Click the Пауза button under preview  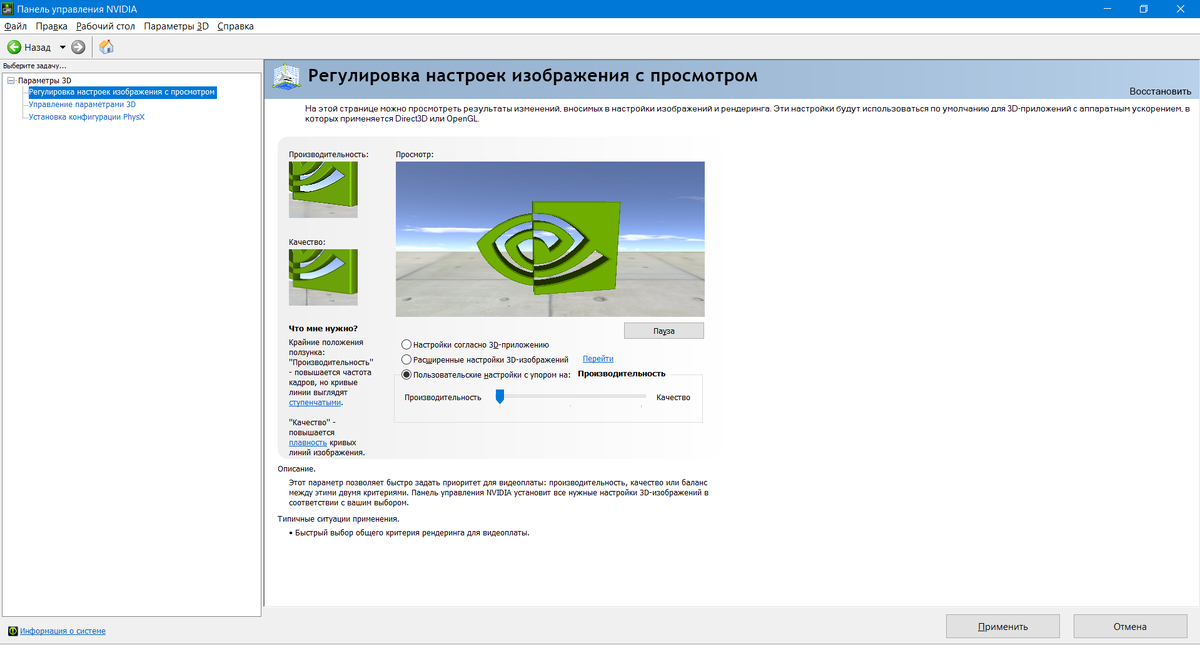664,330
